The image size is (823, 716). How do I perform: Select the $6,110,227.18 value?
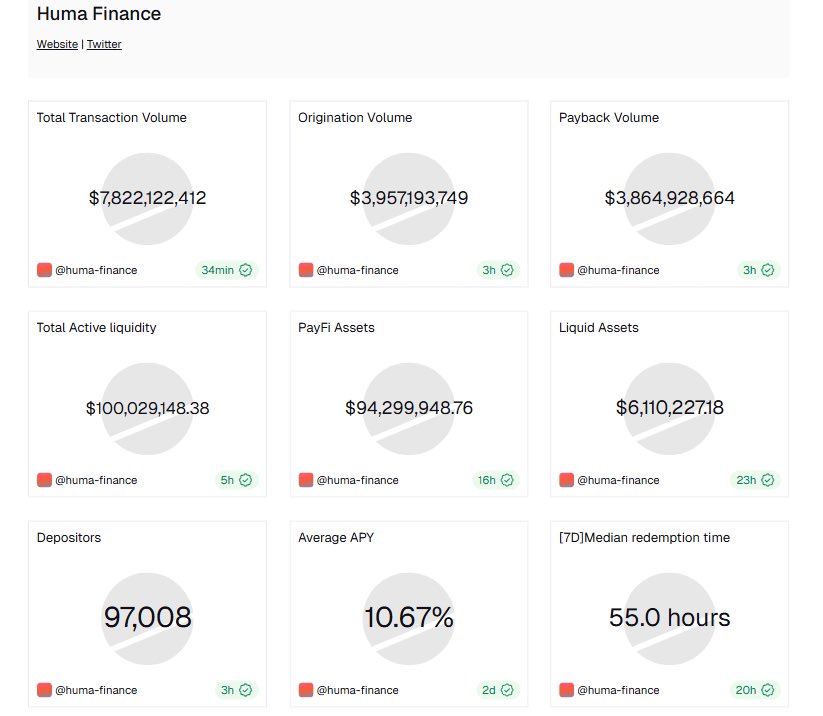click(x=670, y=408)
